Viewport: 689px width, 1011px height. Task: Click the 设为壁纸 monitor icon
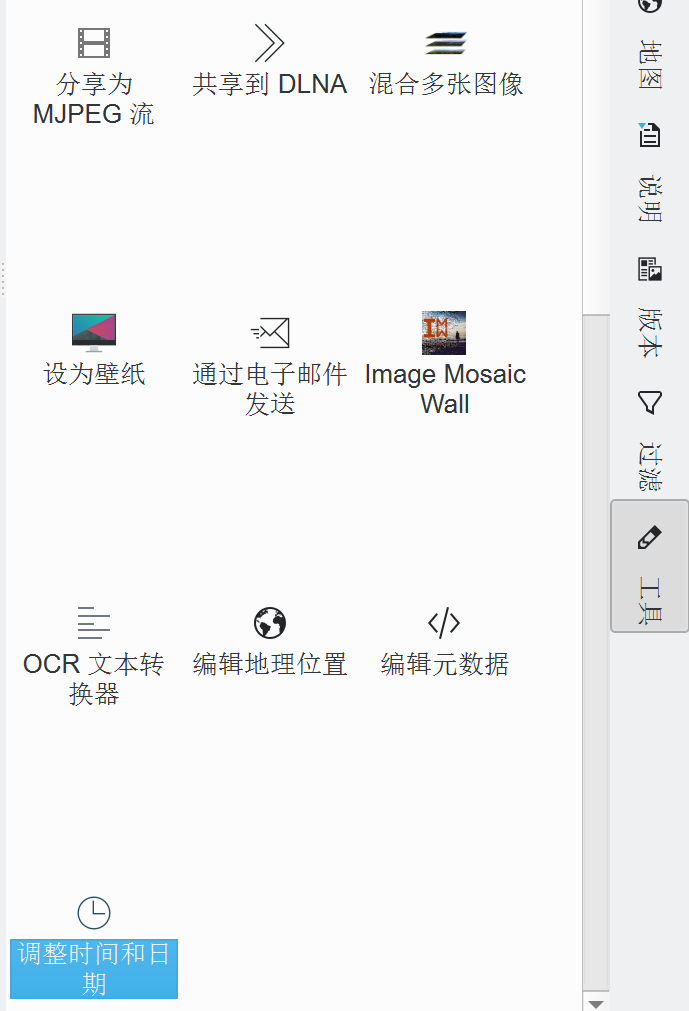click(x=94, y=332)
